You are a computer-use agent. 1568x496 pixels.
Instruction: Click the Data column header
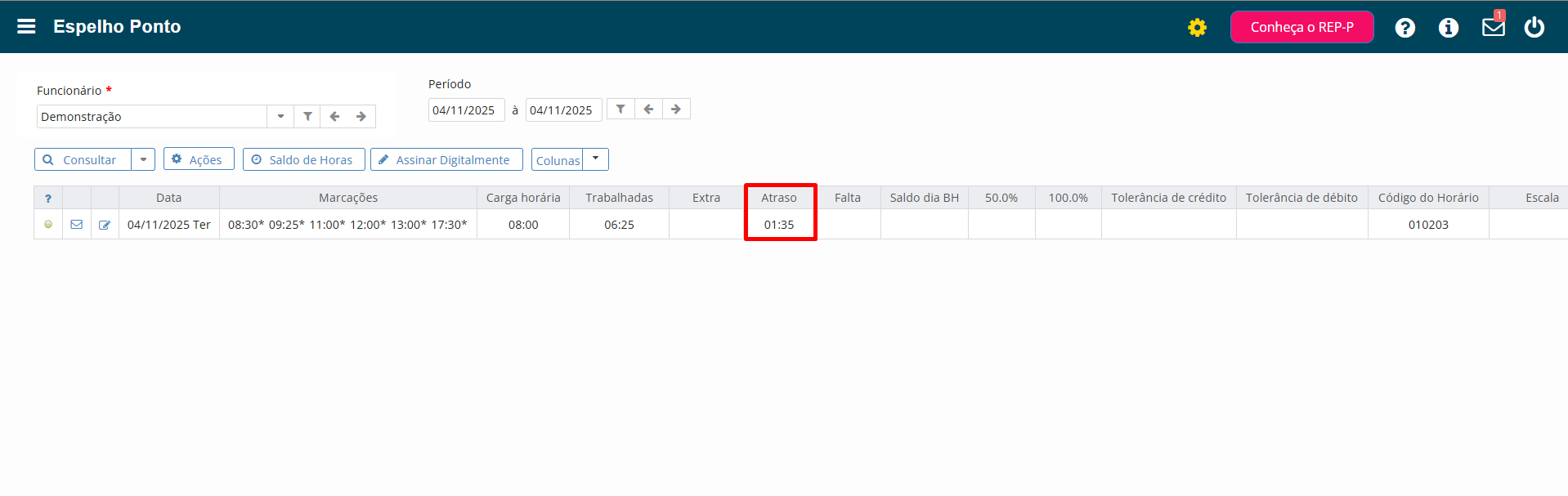point(169,198)
